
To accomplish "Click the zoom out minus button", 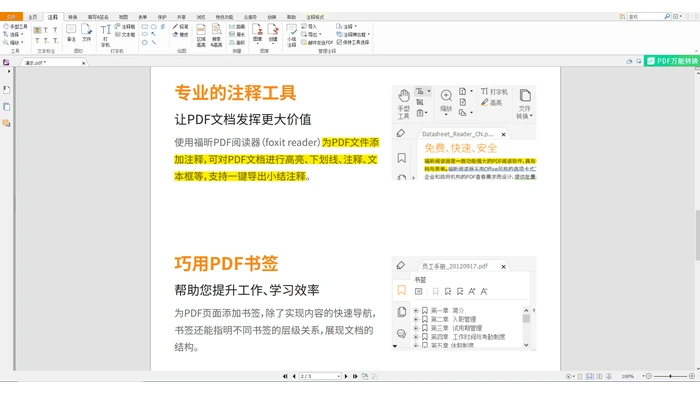I will tap(649, 376).
